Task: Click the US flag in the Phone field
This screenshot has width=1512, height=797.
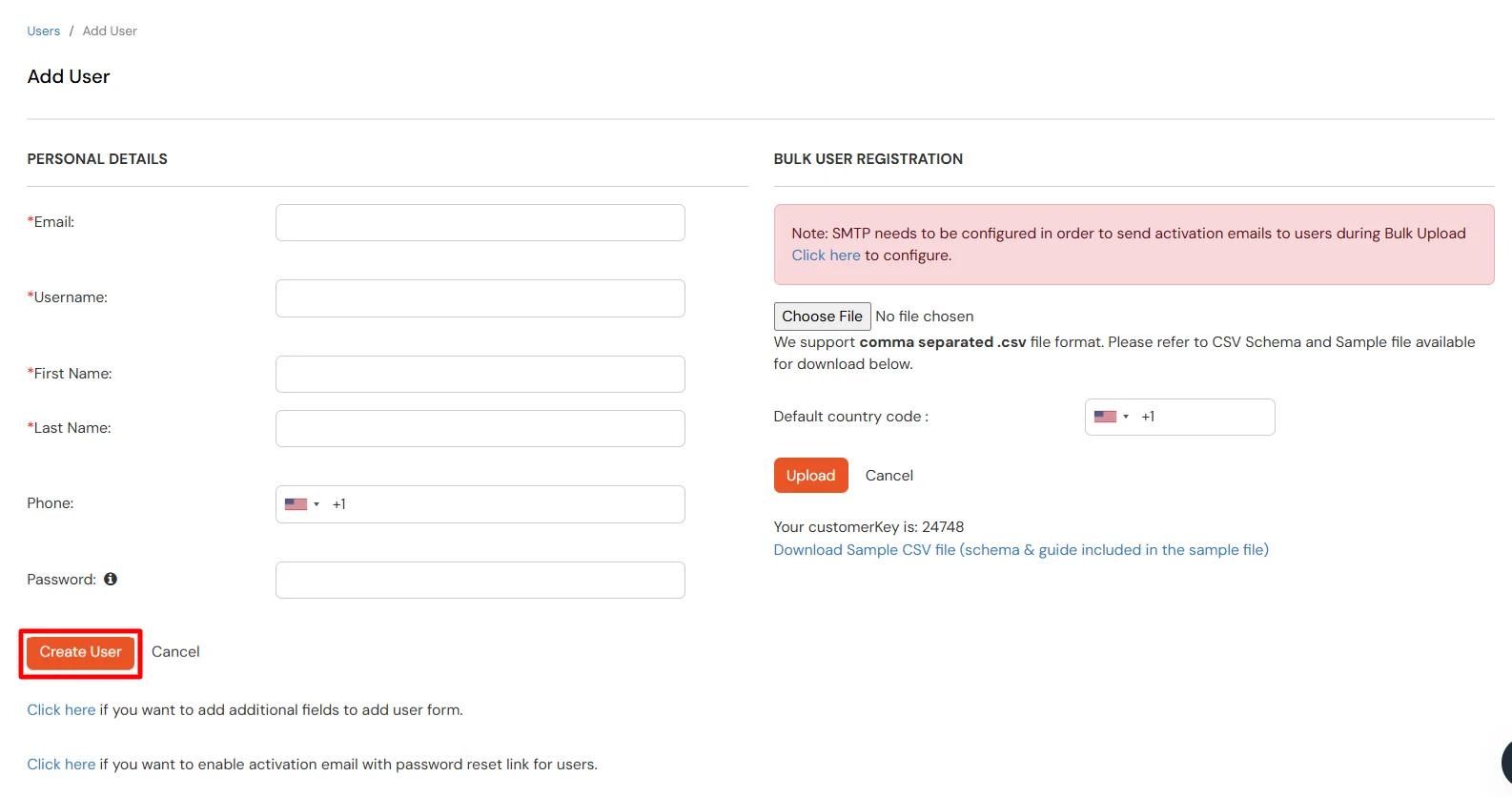Action: [295, 503]
